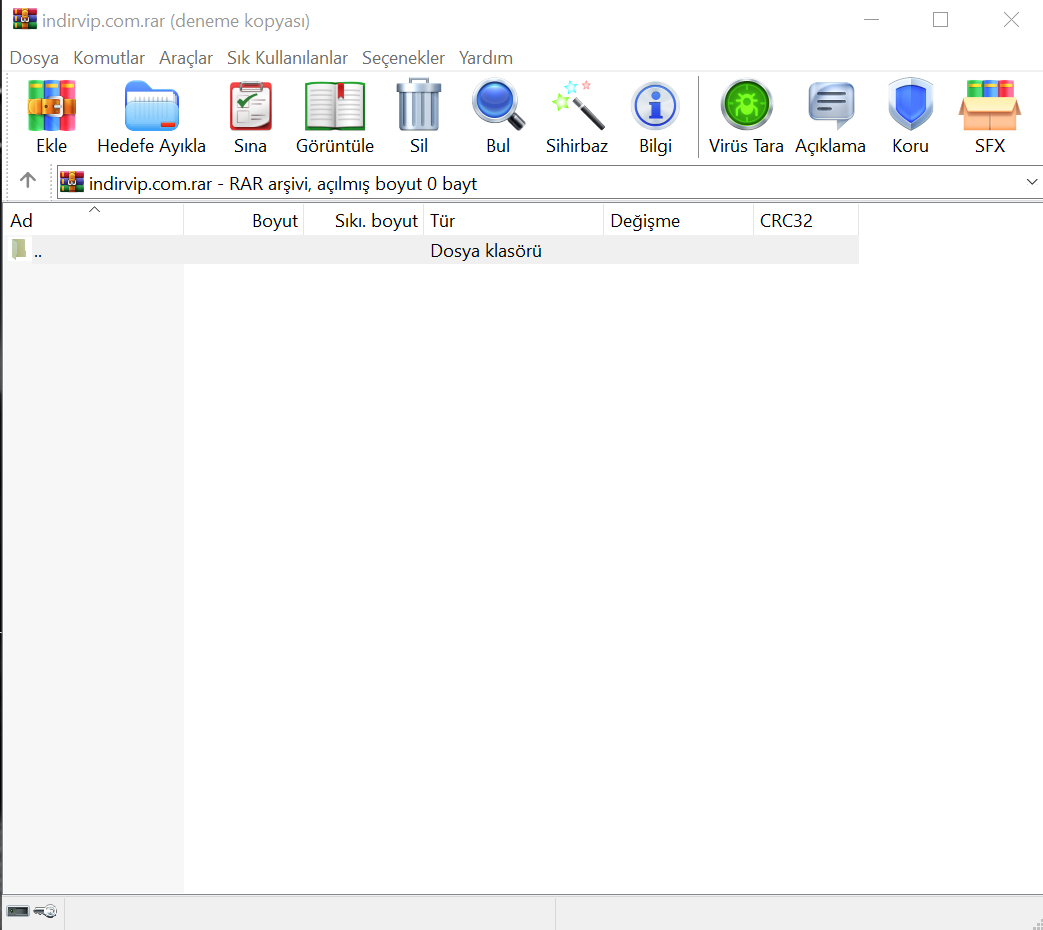Select the parent folder ".." entry

click(37, 251)
